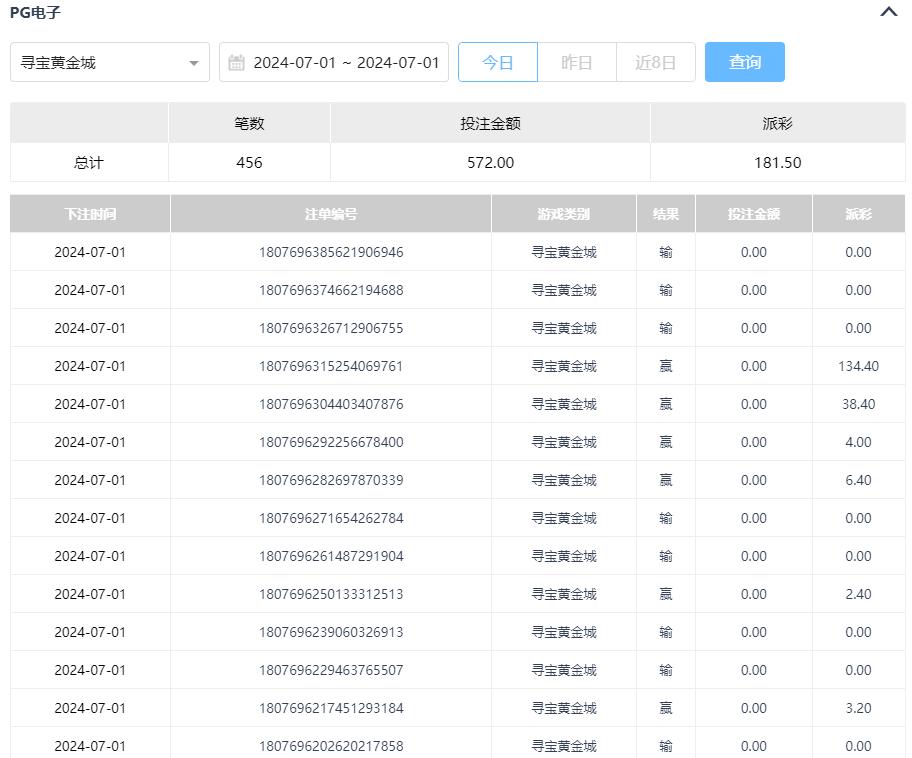Select order number 1807696385621906946
912x758 pixels.
[331, 252]
